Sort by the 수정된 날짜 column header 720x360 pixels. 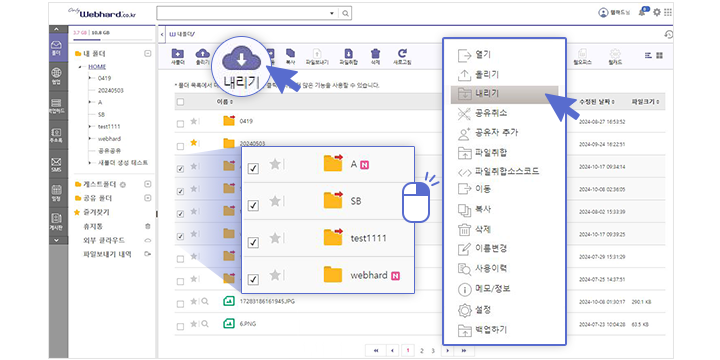(x=597, y=101)
